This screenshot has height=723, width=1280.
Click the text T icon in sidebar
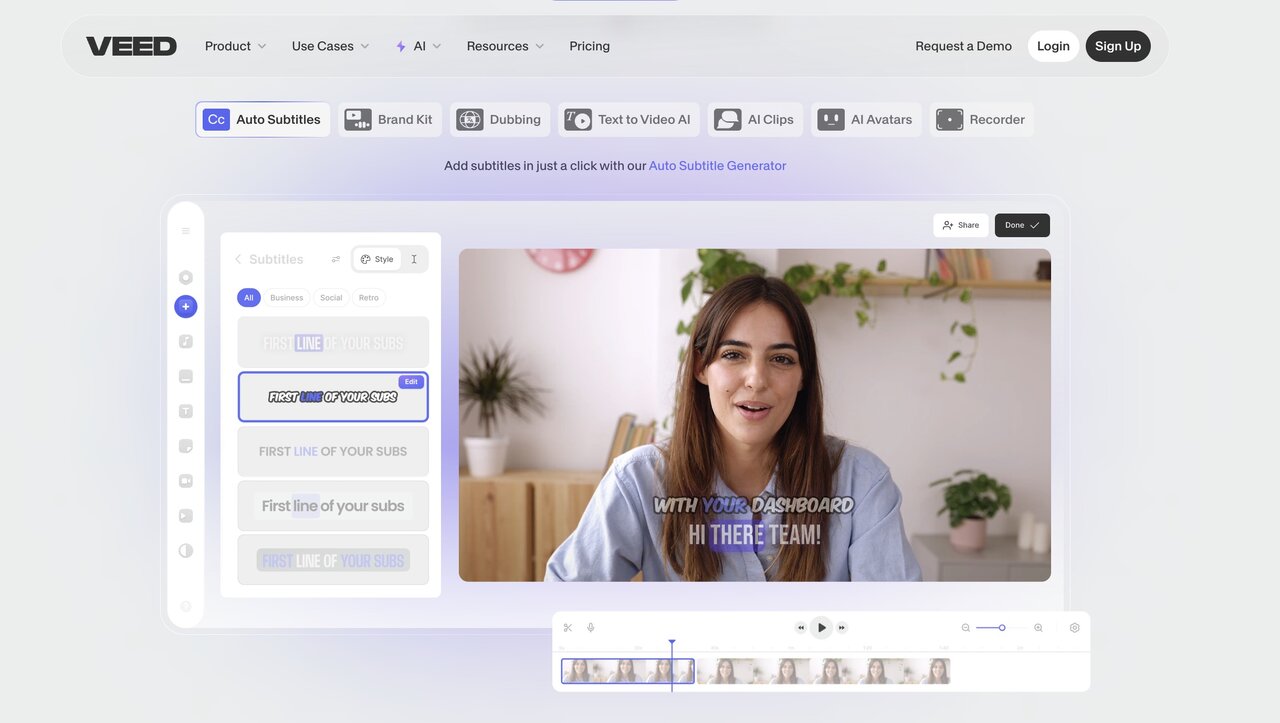click(185, 411)
